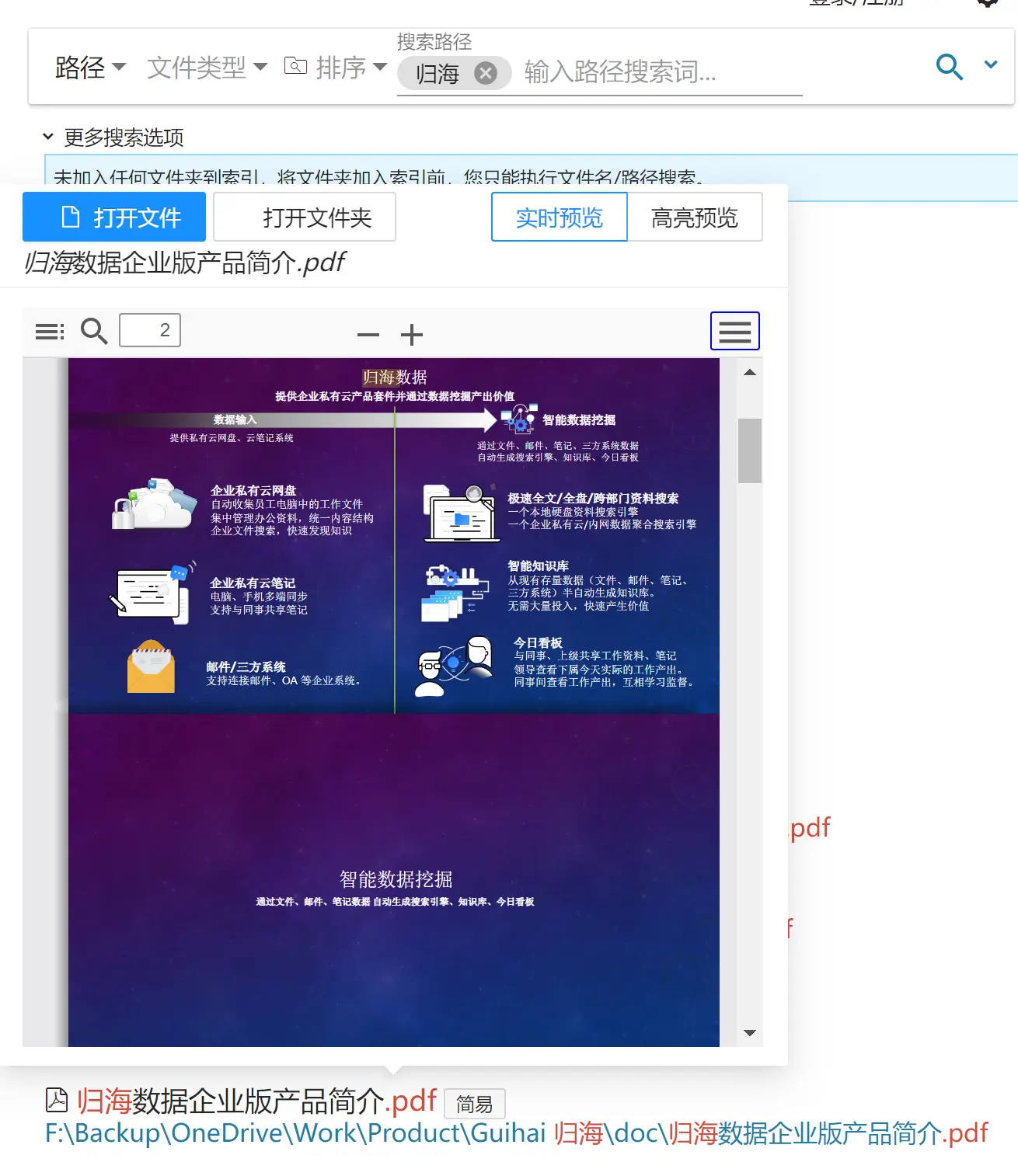Image resolution: width=1018 pixels, height=1176 pixels.
Task: Open the PDF viewer hamburger menu
Action: (734, 332)
